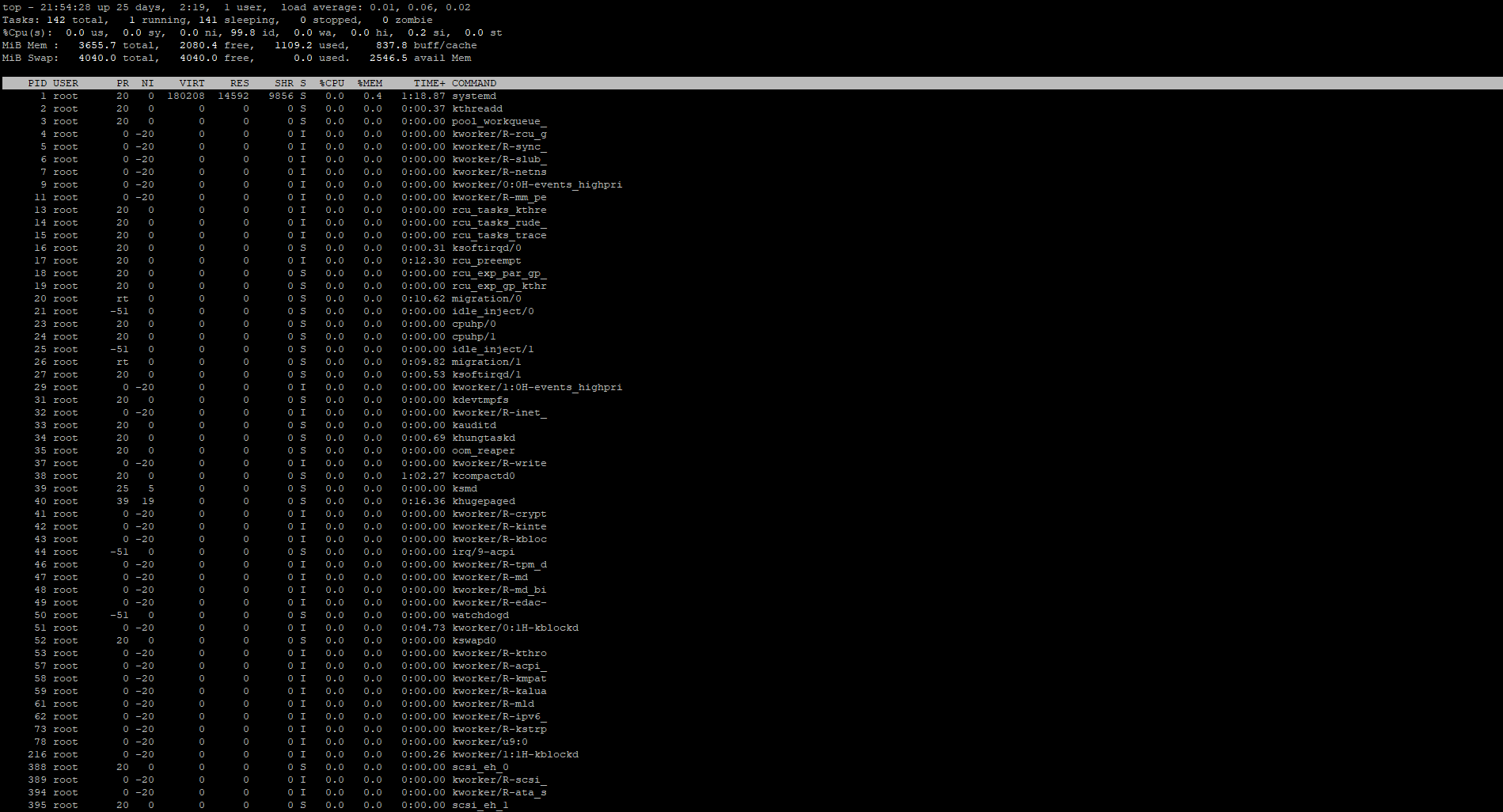Click the MiB Swap label
The width and height of the screenshot is (1503, 812).
coord(24,58)
